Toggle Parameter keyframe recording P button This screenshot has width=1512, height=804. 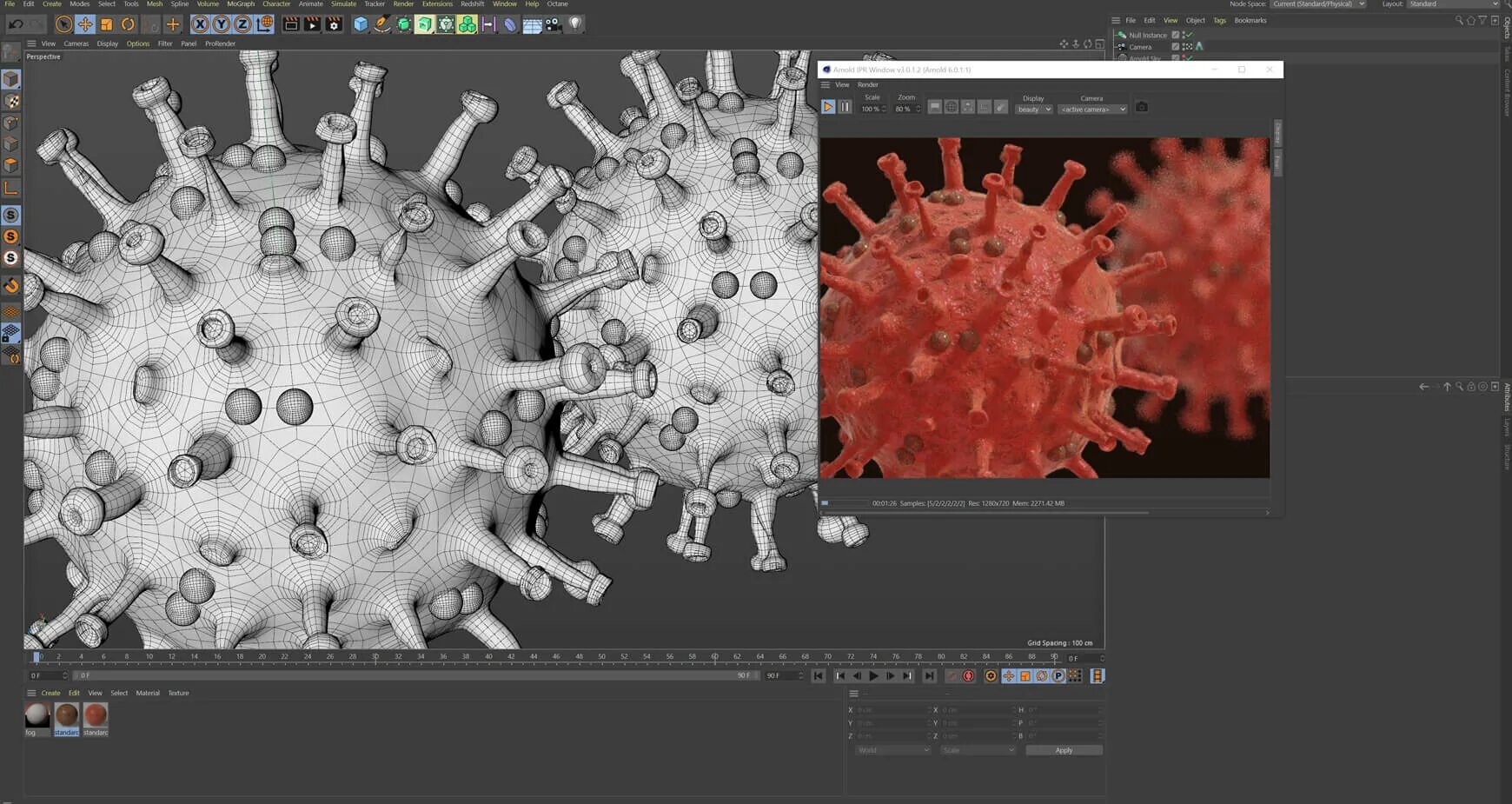(x=1058, y=675)
